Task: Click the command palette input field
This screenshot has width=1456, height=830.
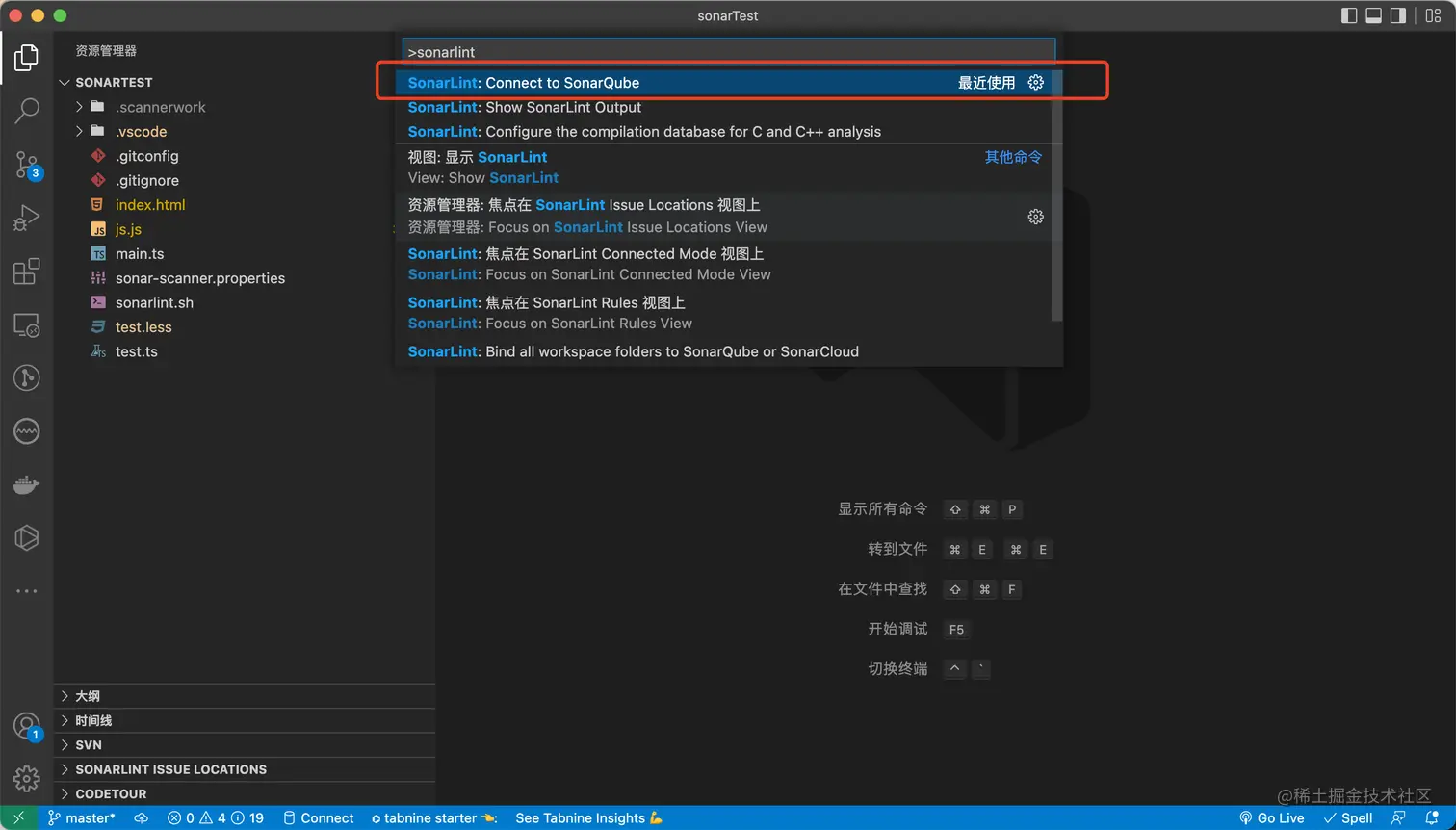Action: coord(728,52)
